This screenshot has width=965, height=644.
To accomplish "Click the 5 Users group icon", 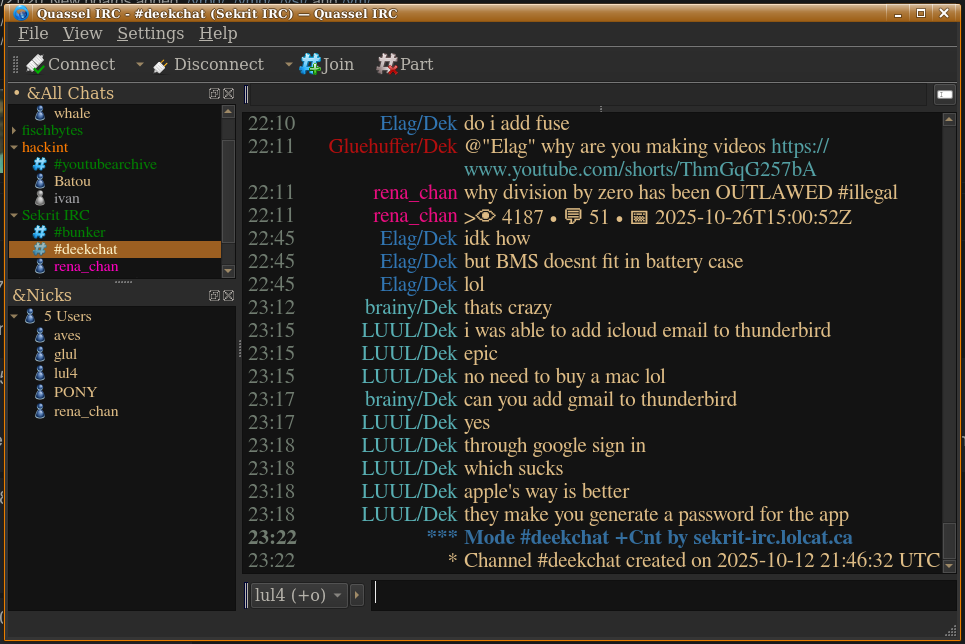I will pos(30,316).
